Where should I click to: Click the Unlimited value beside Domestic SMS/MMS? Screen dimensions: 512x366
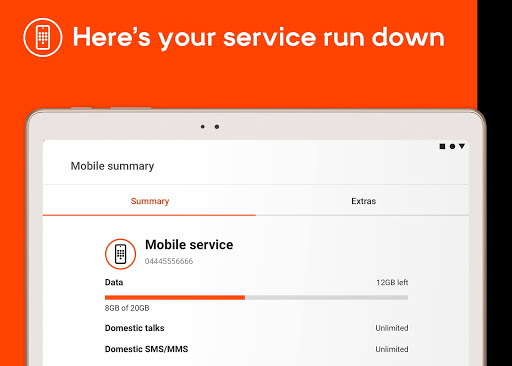click(392, 349)
